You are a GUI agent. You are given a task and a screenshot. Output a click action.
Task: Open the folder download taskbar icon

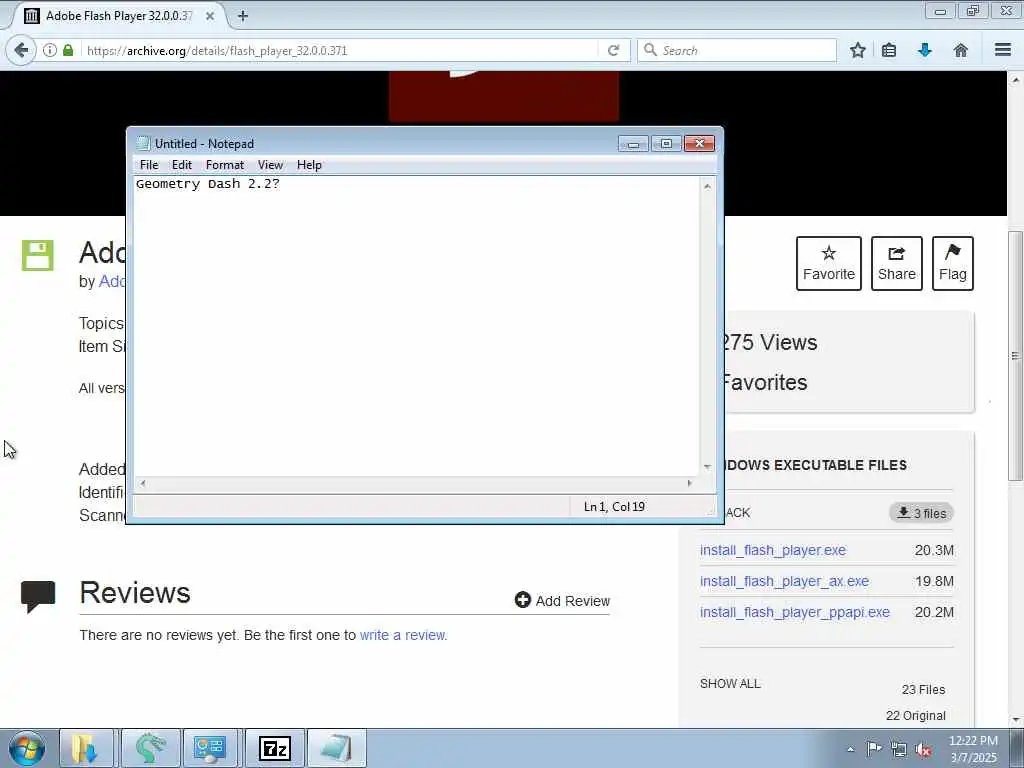tap(86, 748)
